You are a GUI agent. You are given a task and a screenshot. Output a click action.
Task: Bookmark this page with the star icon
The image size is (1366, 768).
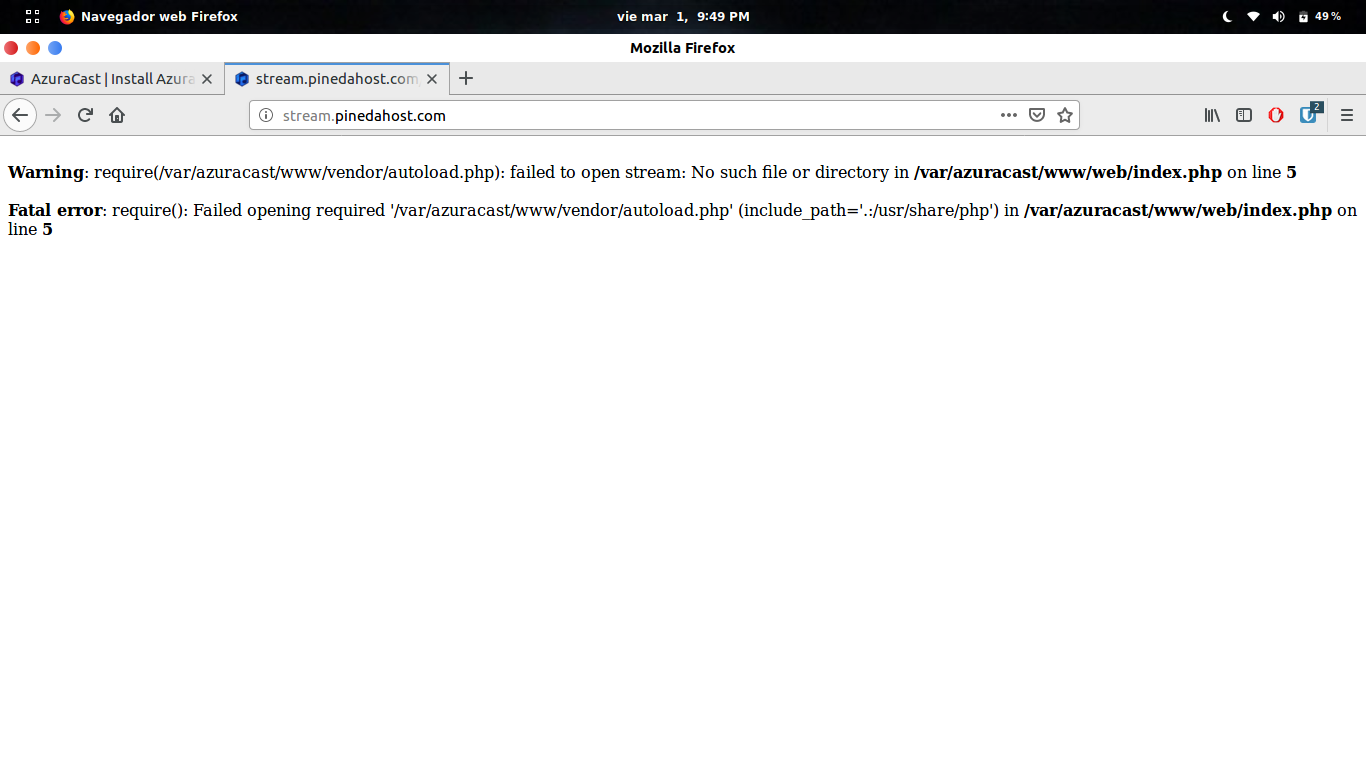(x=1065, y=115)
